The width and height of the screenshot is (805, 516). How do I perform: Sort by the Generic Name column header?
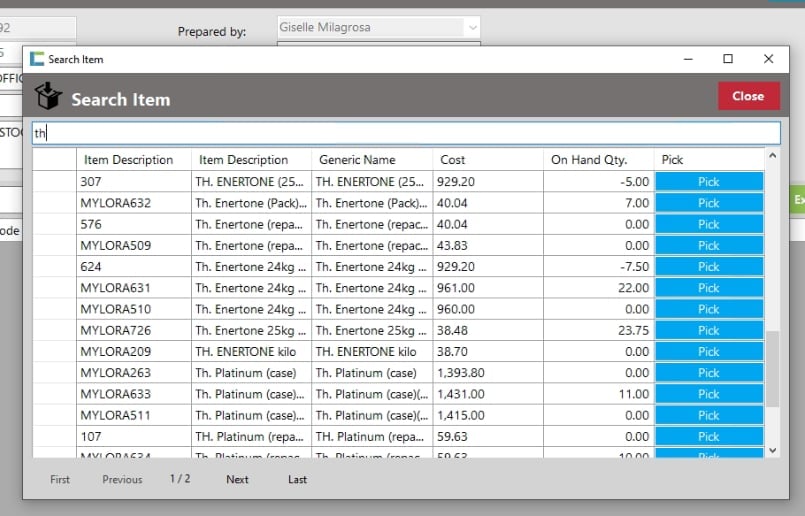click(x=371, y=160)
